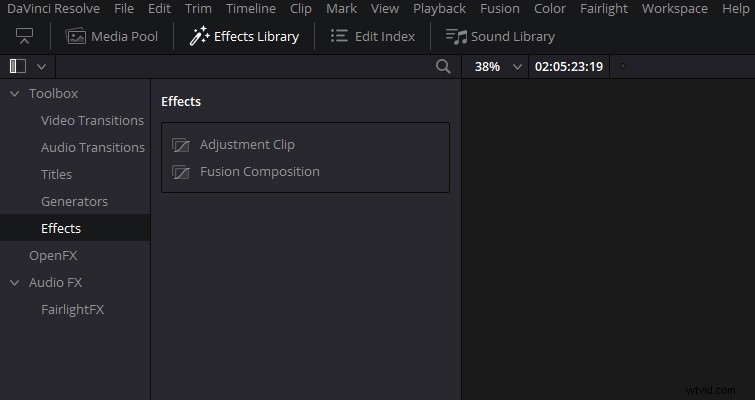Click the search magnifier icon
Image resolution: width=755 pixels, height=400 pixels.
tap(443, 66)
